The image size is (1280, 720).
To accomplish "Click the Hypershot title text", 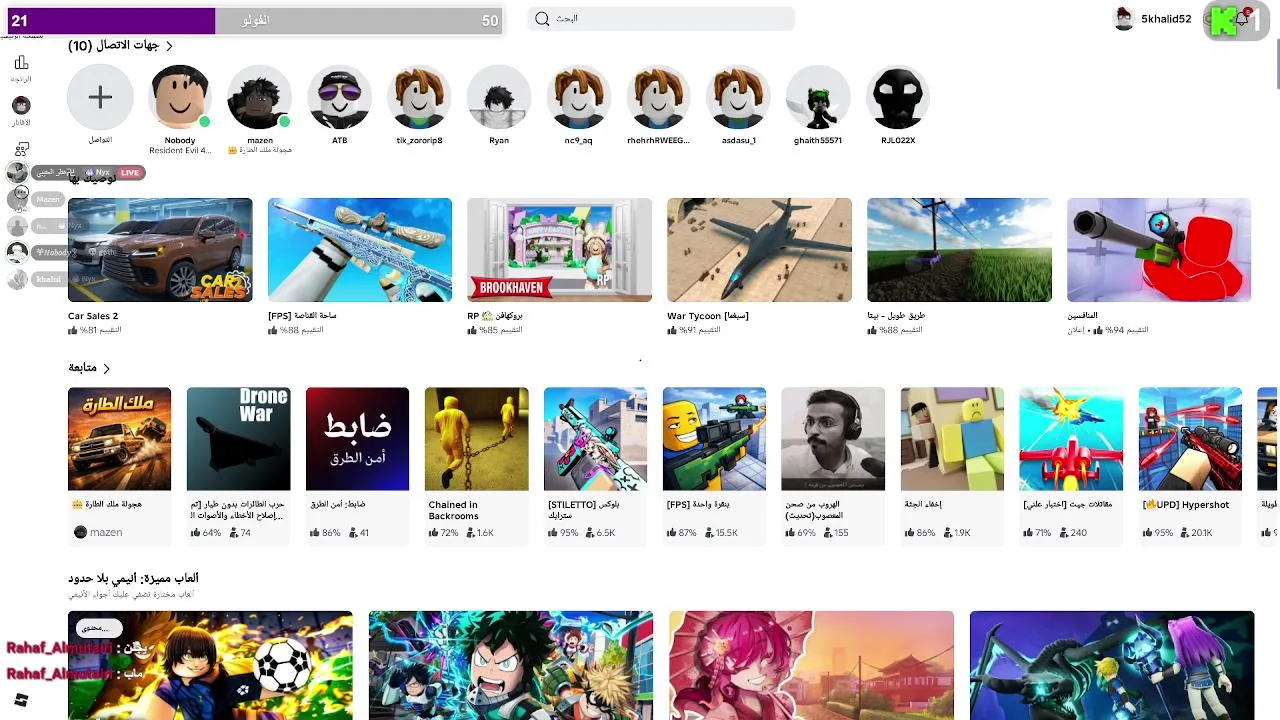I will pos(1186,505).
